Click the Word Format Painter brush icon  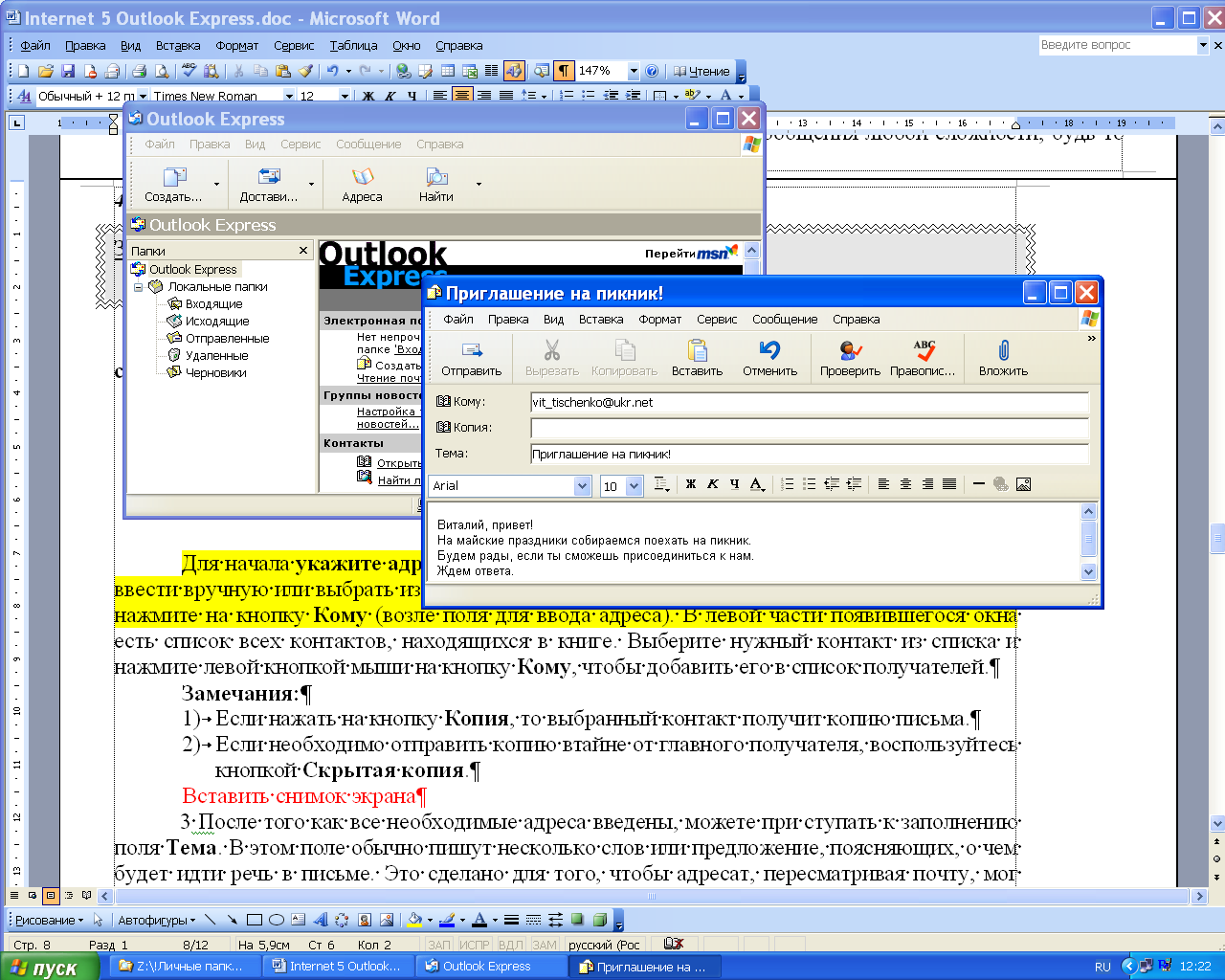pos(305,71)
